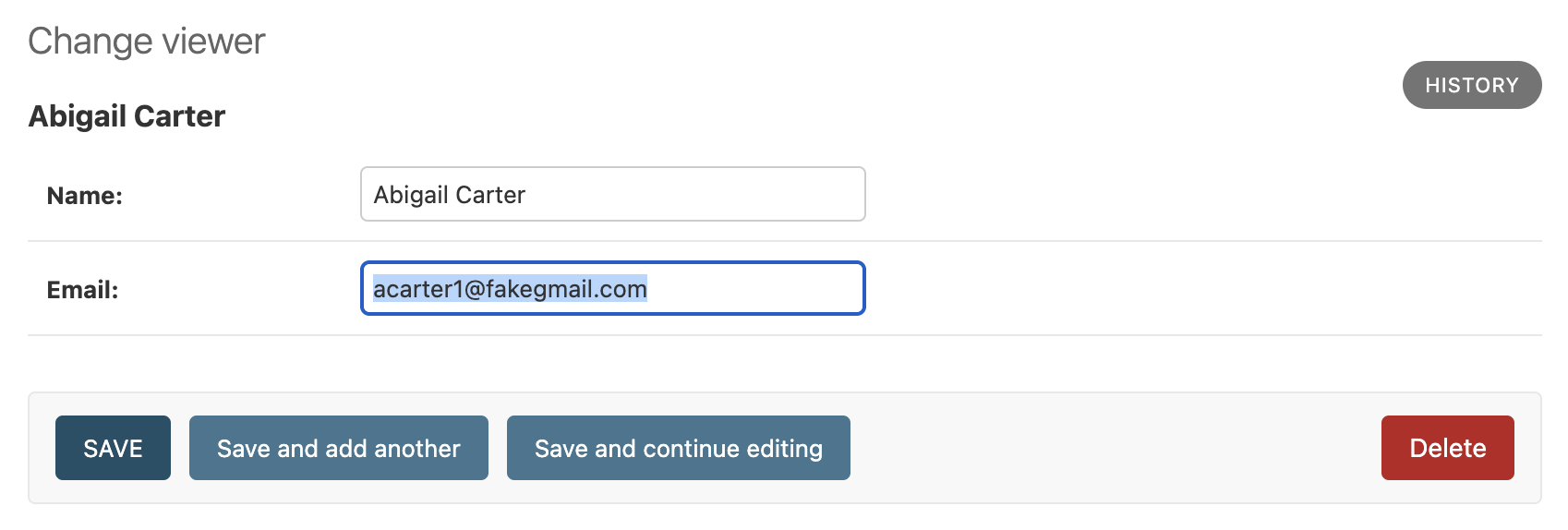Focus the Name text field

point(612,194)
